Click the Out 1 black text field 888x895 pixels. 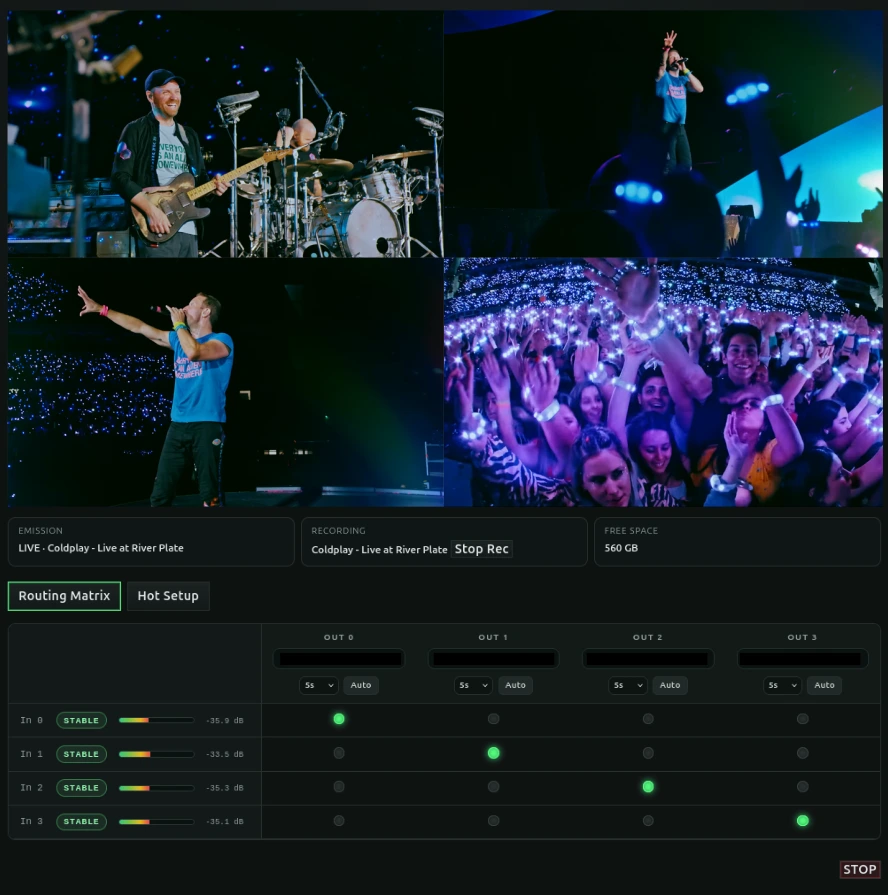coord(493,659)
